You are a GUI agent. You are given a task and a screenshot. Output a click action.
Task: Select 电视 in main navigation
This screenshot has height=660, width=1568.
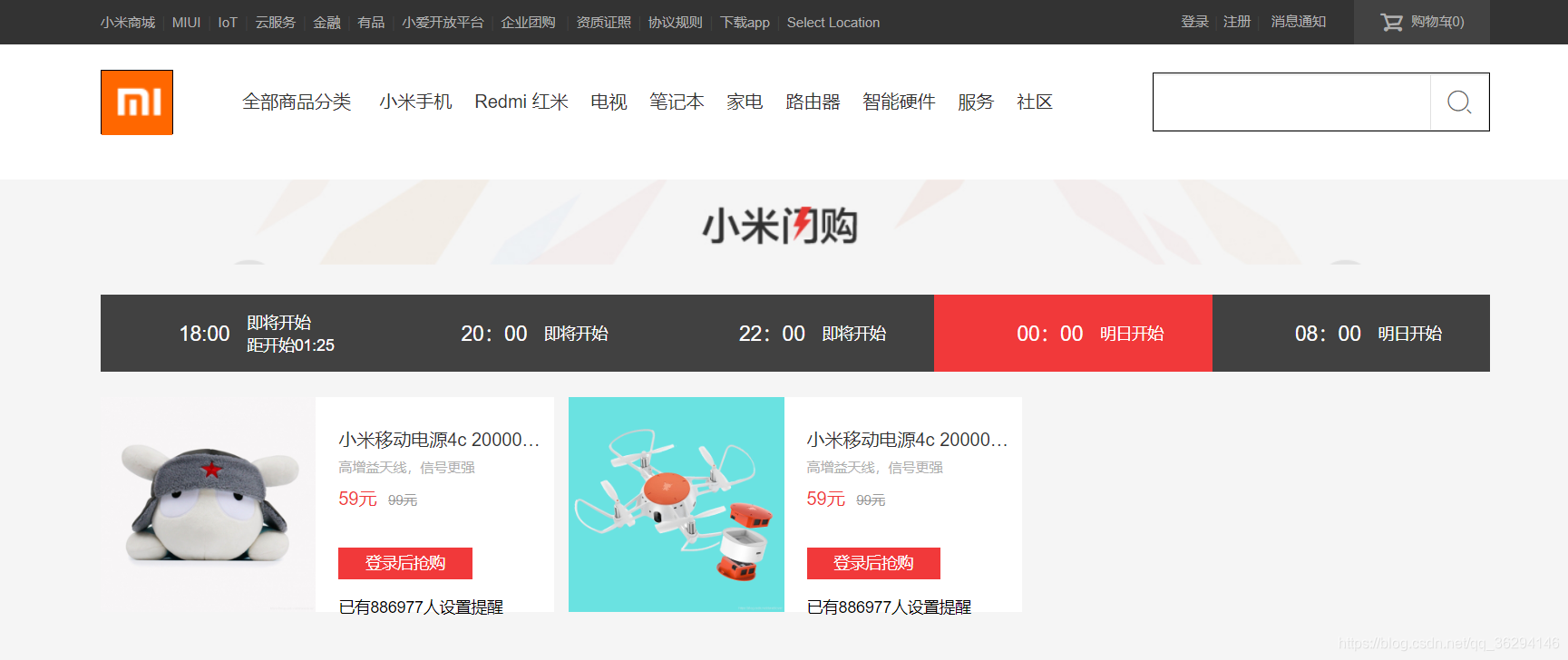[x=609, y=102]
